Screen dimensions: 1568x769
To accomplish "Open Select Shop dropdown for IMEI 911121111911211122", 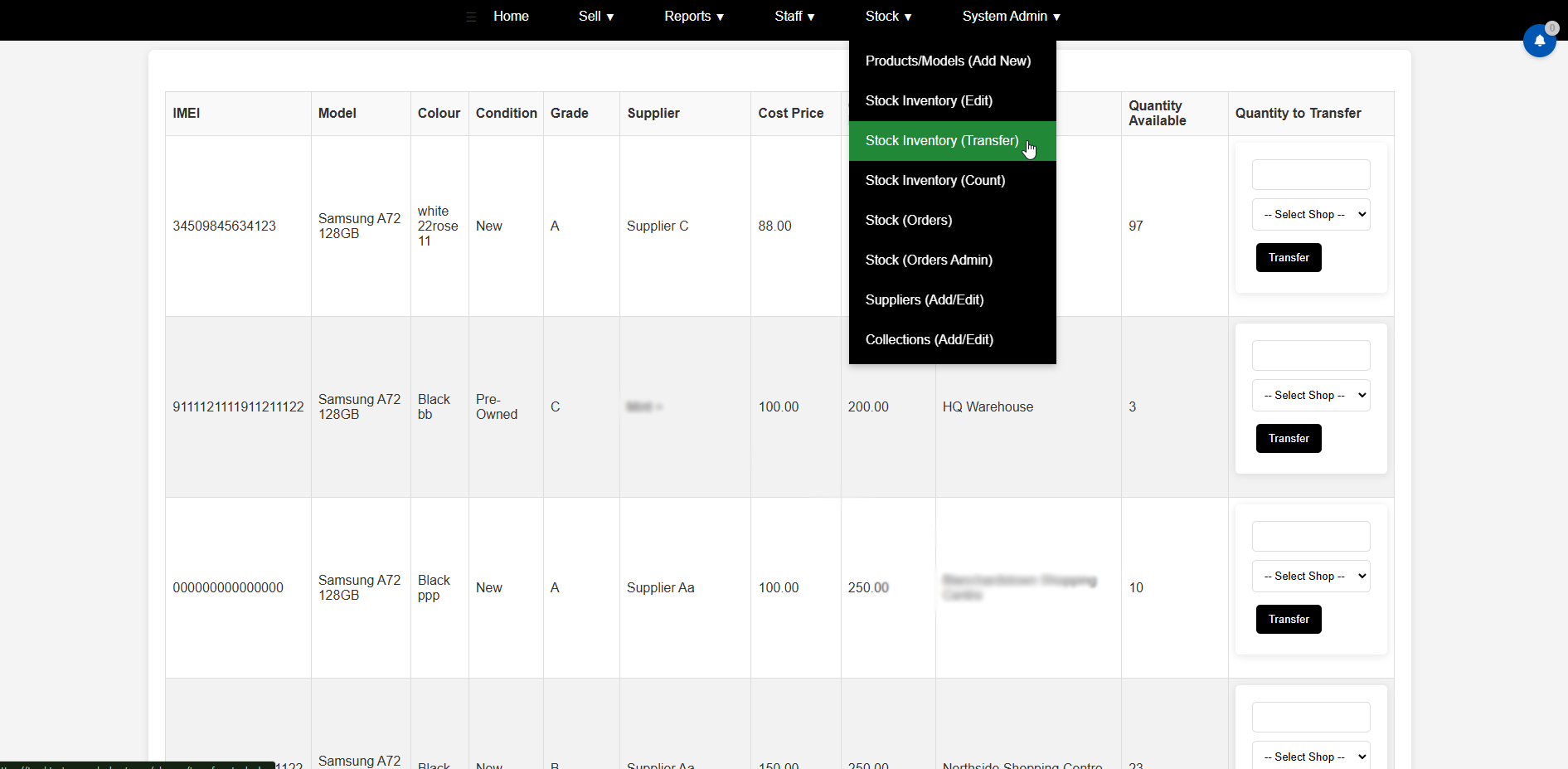I will tap(1311, 396).
